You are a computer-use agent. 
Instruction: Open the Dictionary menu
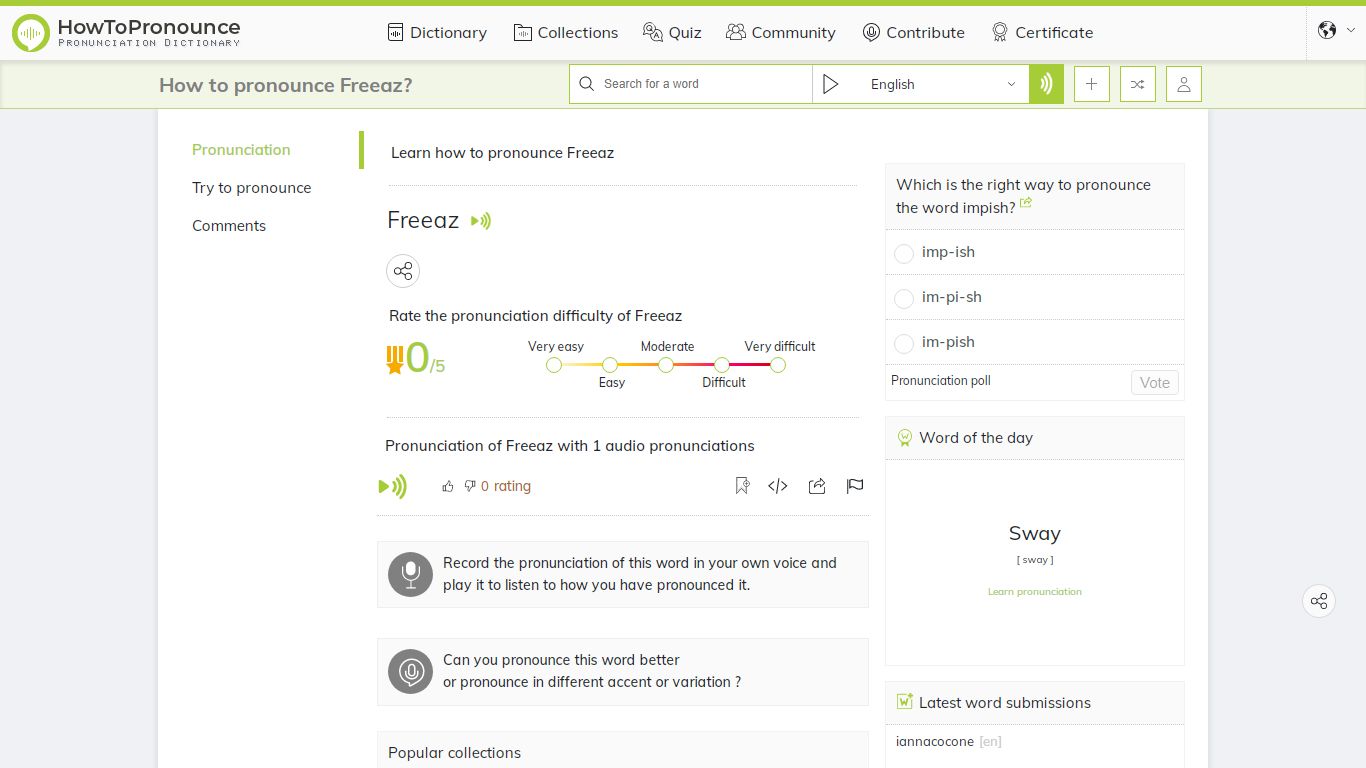tap(437, 32)
